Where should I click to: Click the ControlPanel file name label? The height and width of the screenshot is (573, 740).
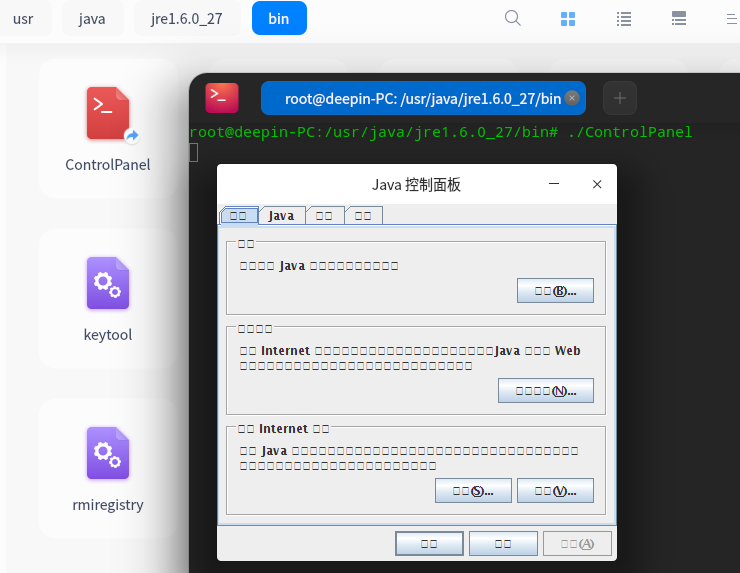click(x=108, y=165)
